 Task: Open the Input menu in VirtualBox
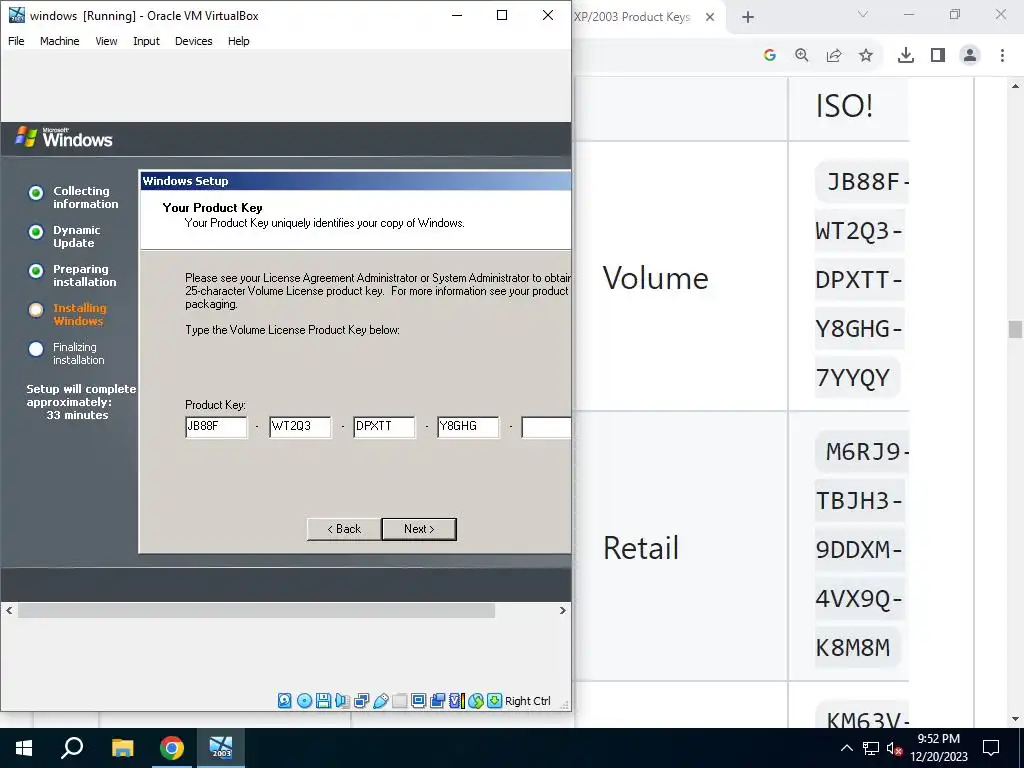point(146,41)
